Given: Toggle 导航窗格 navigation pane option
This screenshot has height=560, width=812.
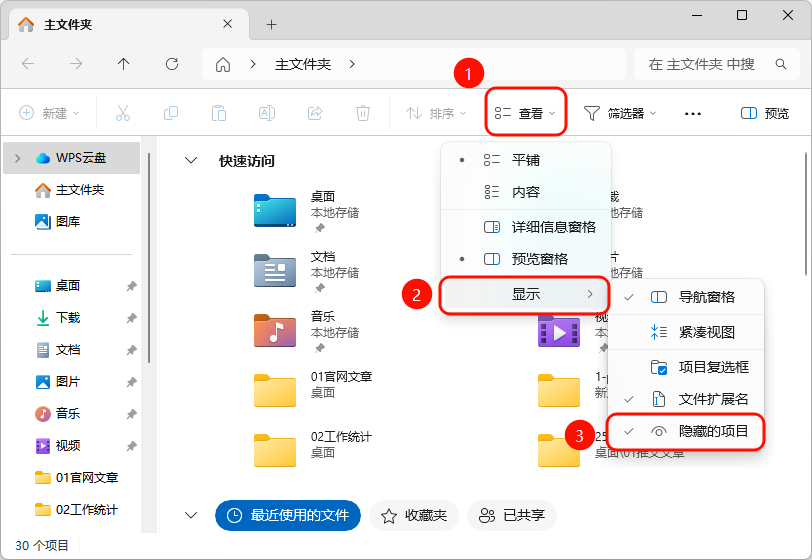Looking at the screenshot, I should click(x=686, y=297).
